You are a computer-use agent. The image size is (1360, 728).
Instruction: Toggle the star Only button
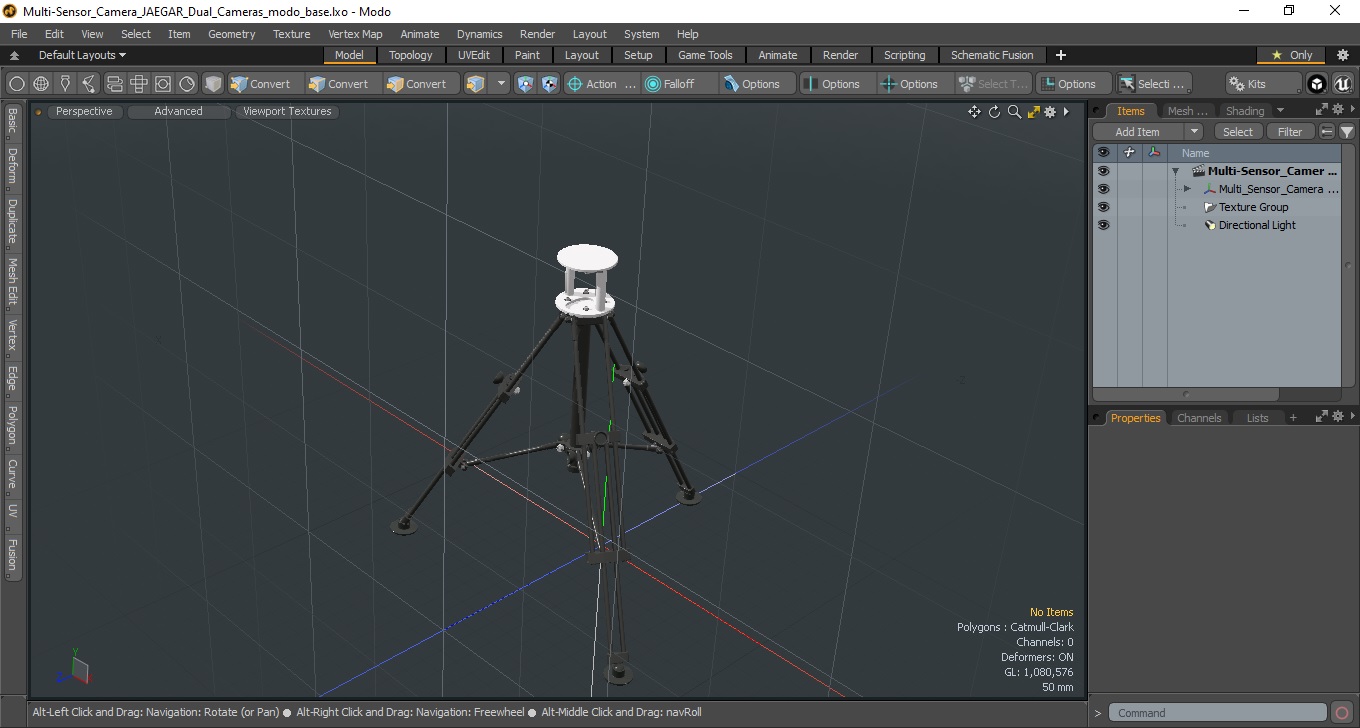(1292, 55)
